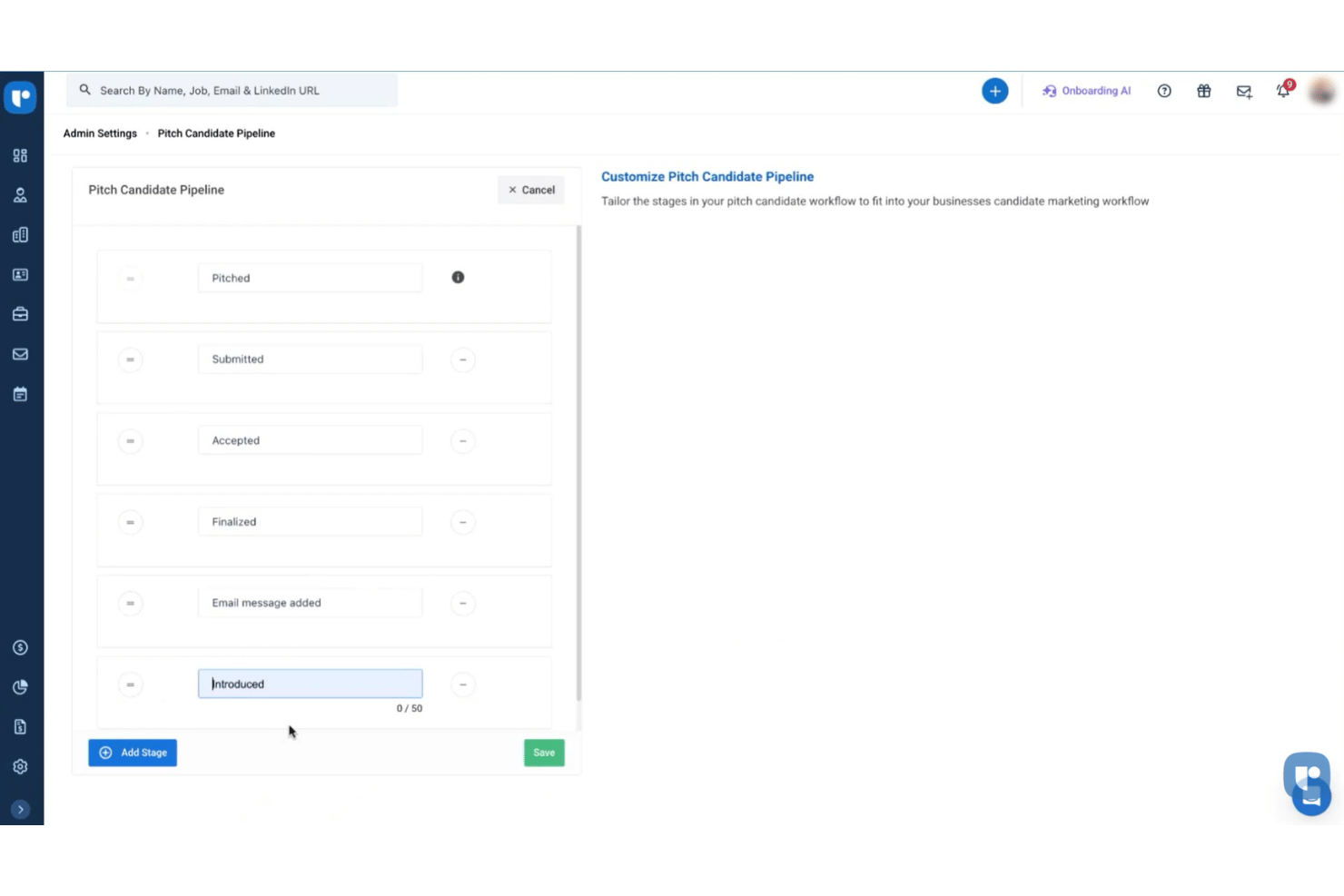This screenshot has width=1344, height=896.
Task: Open the jobs briefcase icon in sidebar
Action: point(20,314)
